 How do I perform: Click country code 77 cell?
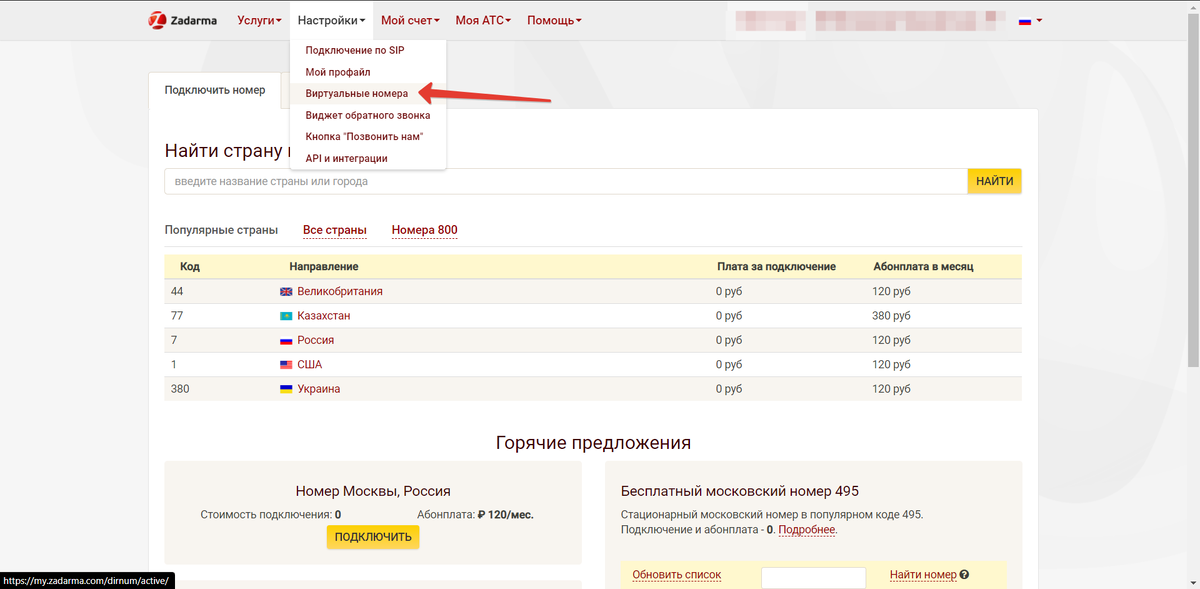177,316
